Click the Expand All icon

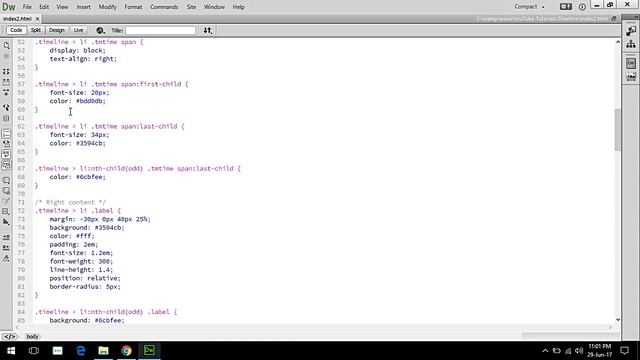tap(6, 93)
